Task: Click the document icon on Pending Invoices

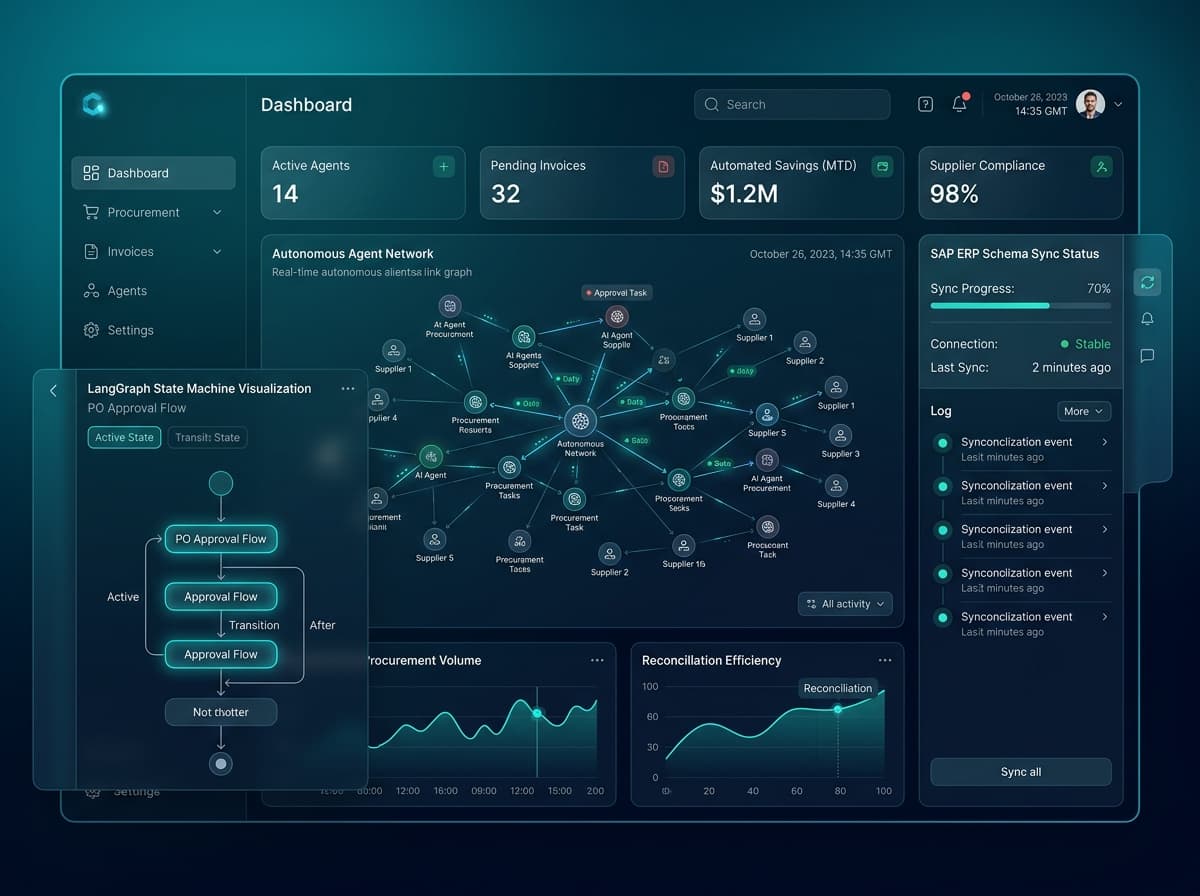Action: (x=663, y=167)
